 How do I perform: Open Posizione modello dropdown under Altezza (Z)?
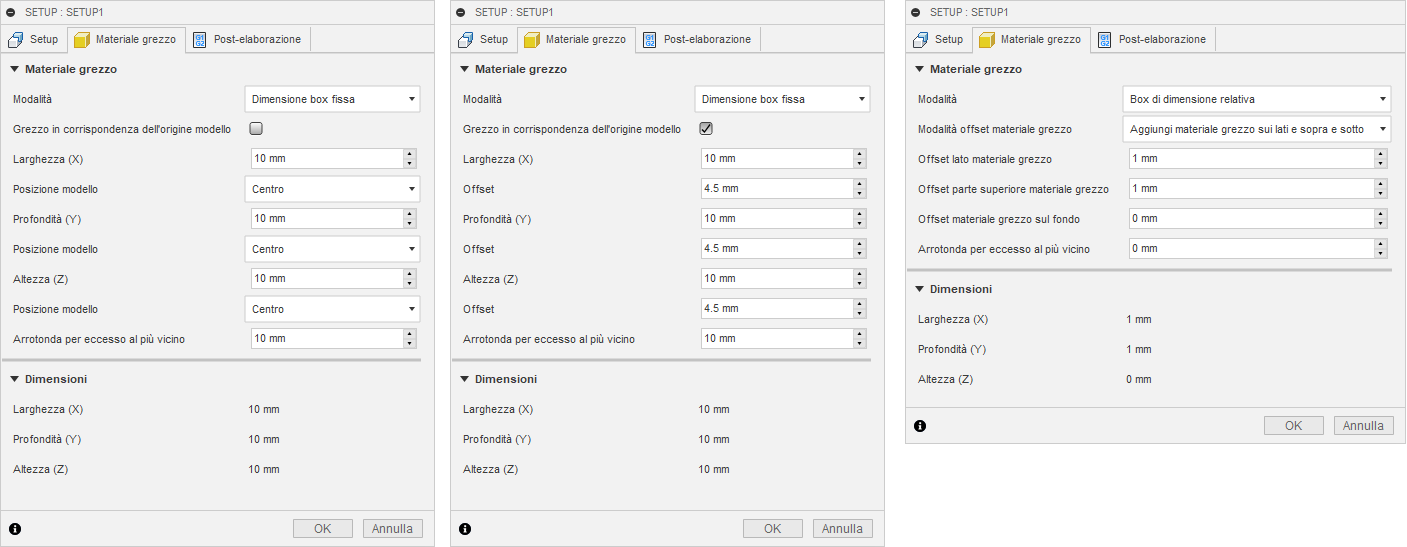coord(332,309)
